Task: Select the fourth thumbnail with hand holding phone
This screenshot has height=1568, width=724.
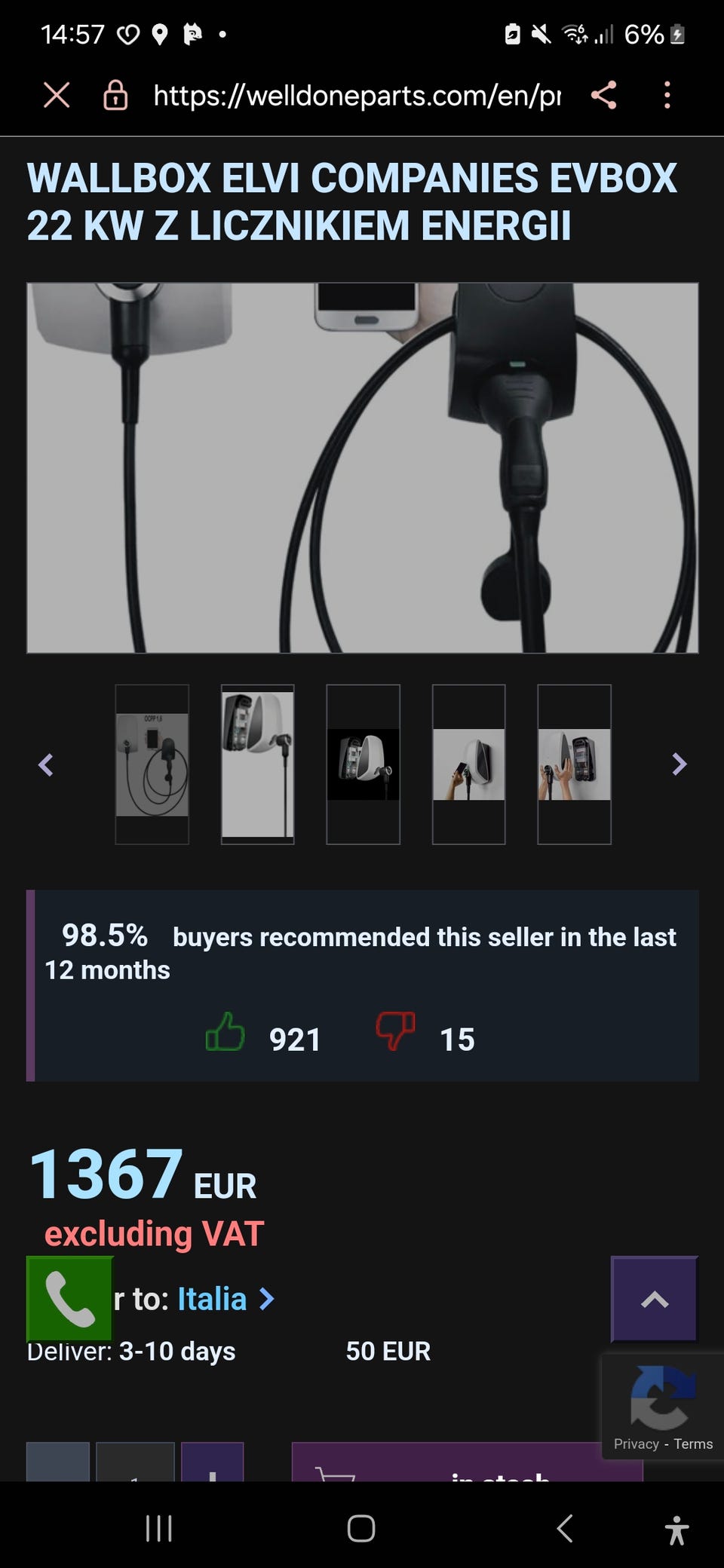Action: tap(468, 764)
